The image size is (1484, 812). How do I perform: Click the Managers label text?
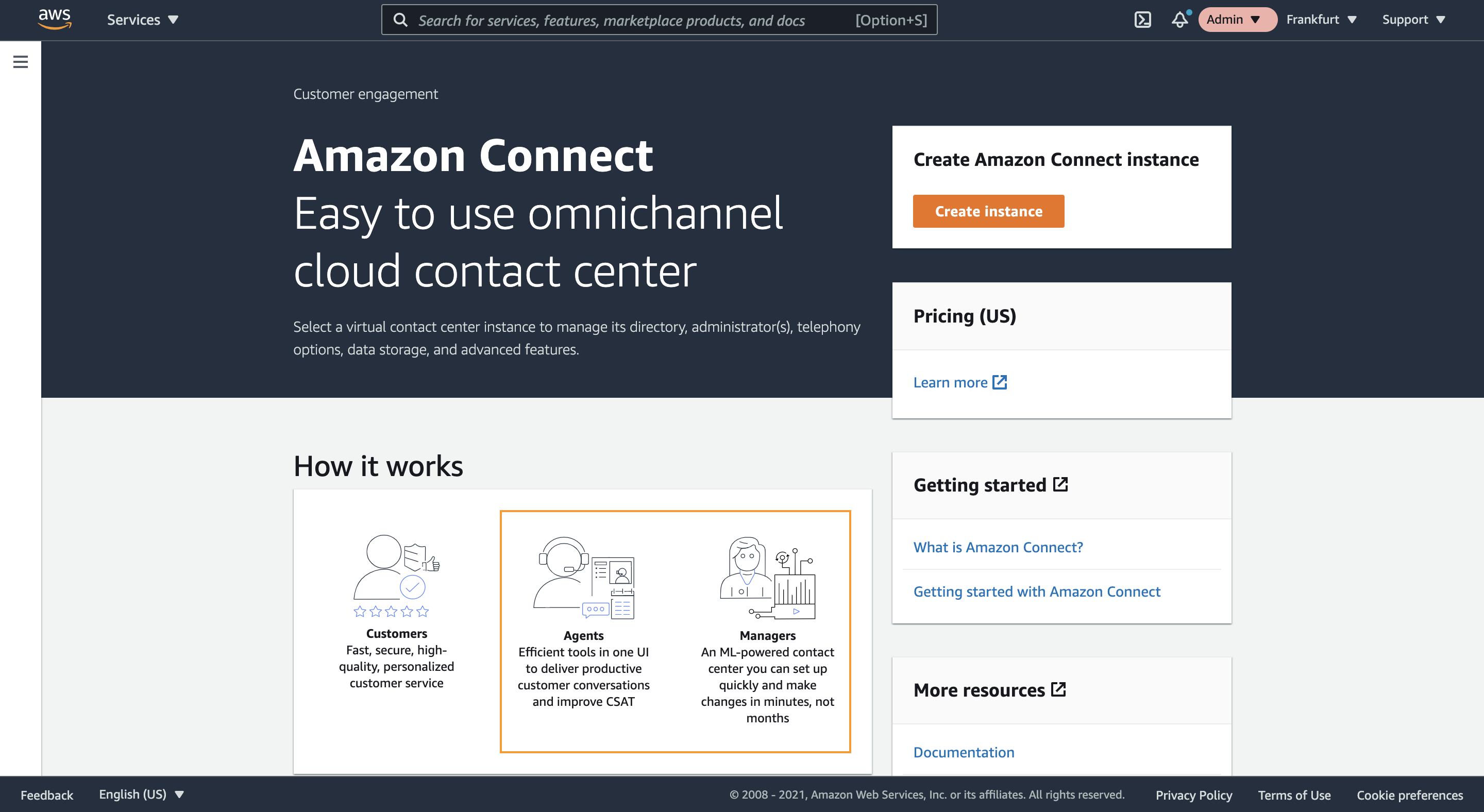tap(767, 635)
